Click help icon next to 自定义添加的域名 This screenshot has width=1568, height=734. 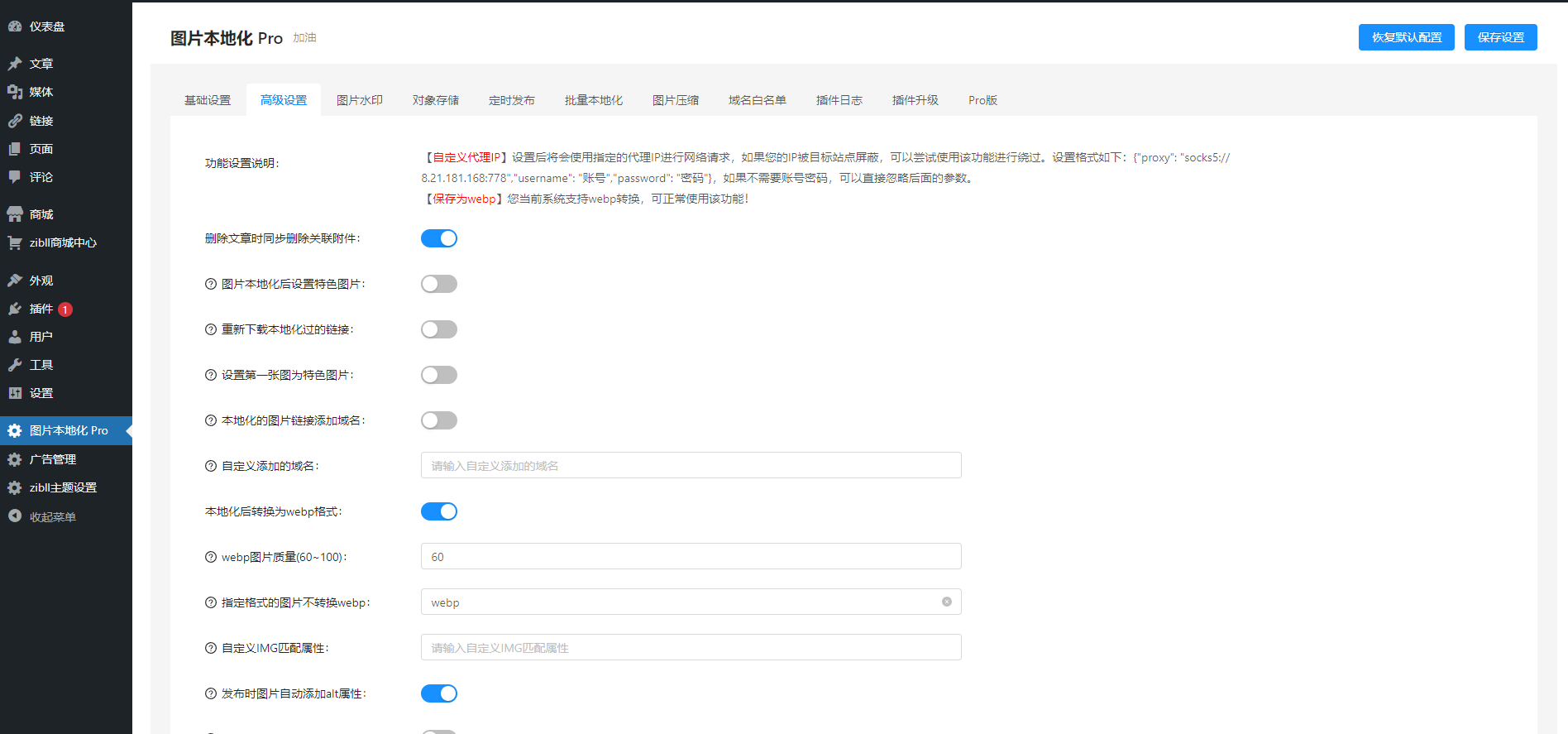pyautogui.click(x=211, y=466)
